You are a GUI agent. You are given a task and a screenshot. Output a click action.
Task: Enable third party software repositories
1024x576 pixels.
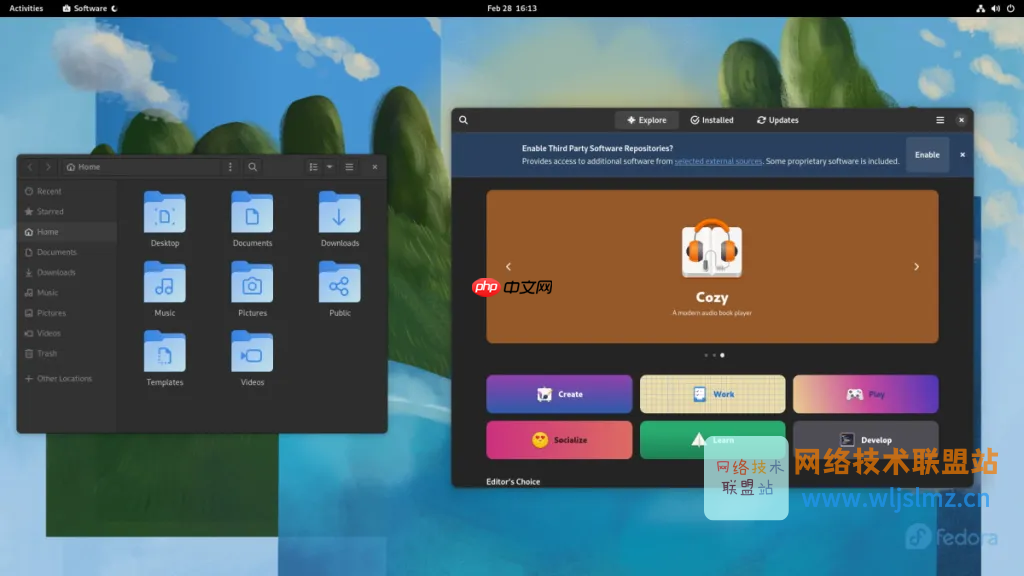pyautogui.click(x=927, y=154)
